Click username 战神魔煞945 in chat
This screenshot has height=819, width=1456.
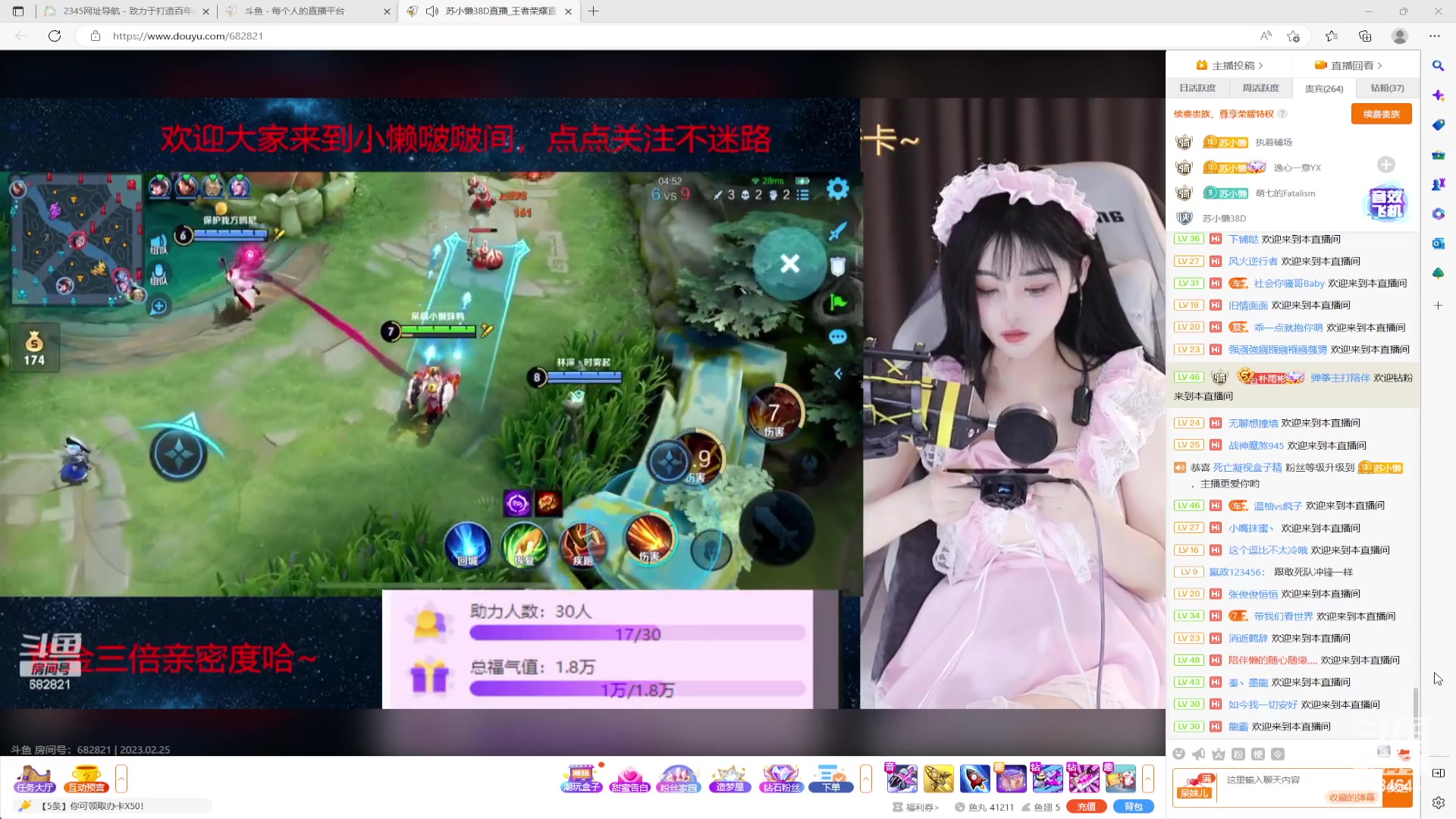coord(1256,446)
